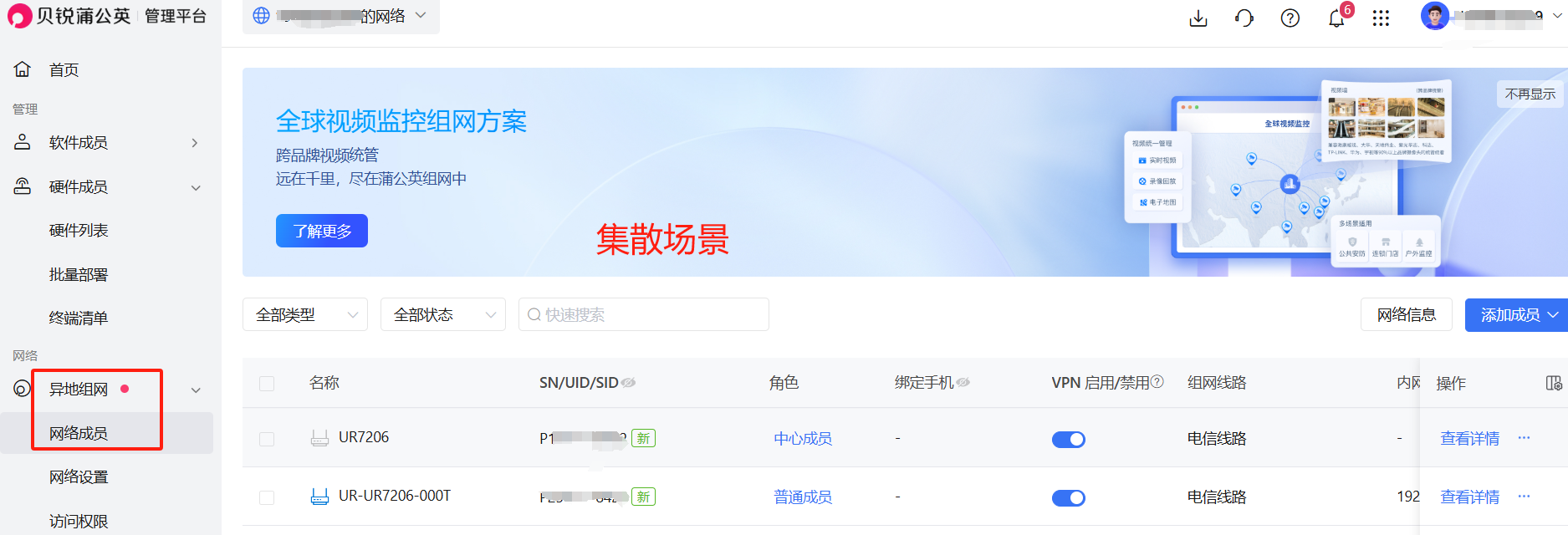Click the 首页 home icon
Screen dimensions: 1568x535
pos(23,69)
